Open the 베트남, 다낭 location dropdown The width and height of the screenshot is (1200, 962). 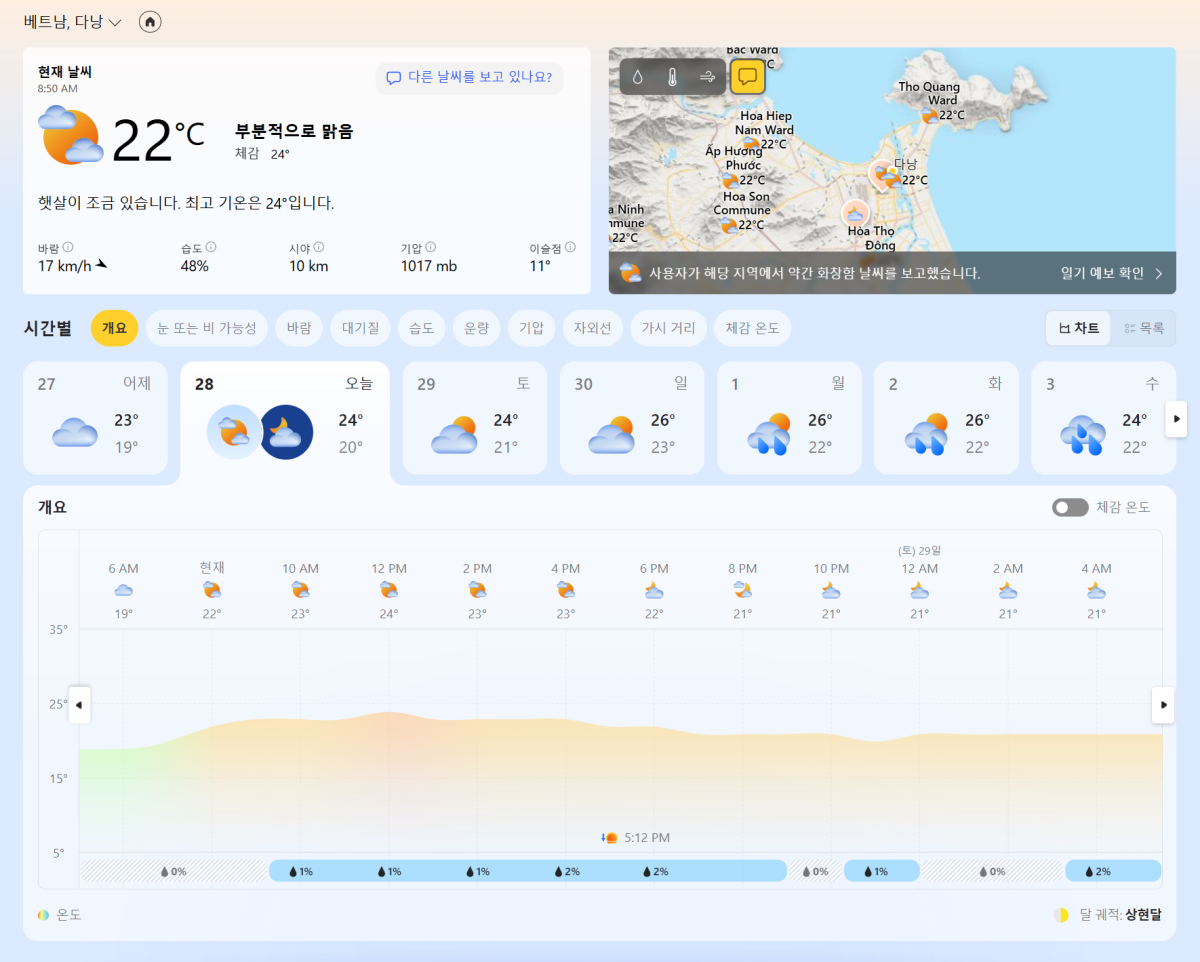73,22
